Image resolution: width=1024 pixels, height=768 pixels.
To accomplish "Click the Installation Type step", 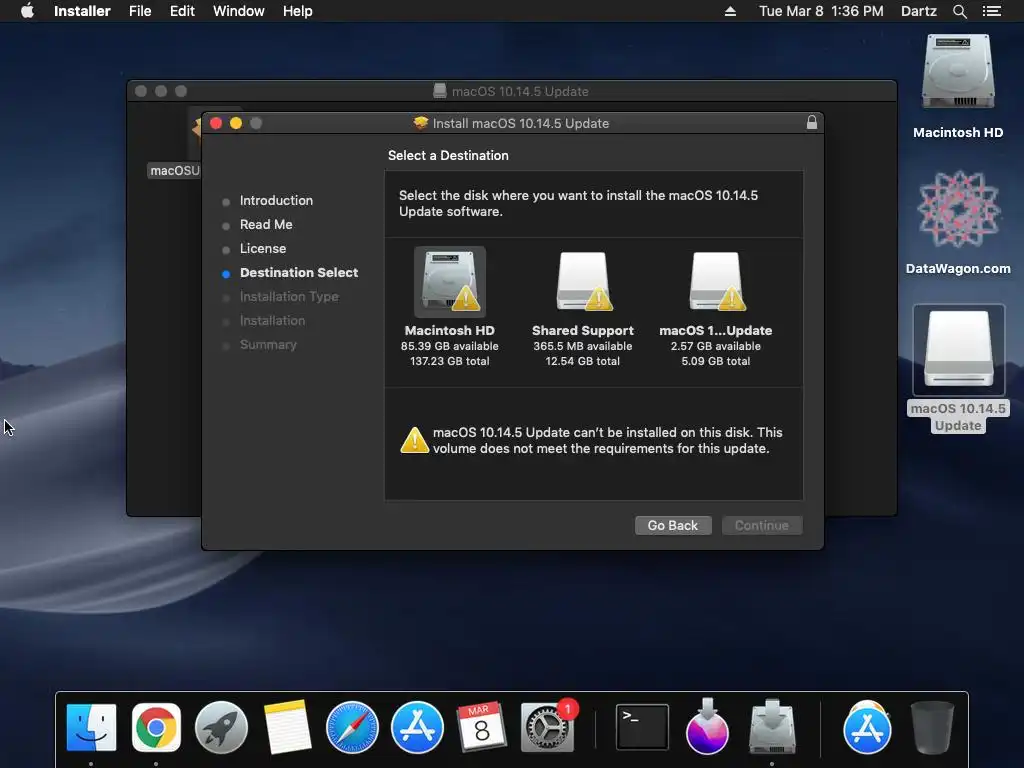I will click(289, 296).
